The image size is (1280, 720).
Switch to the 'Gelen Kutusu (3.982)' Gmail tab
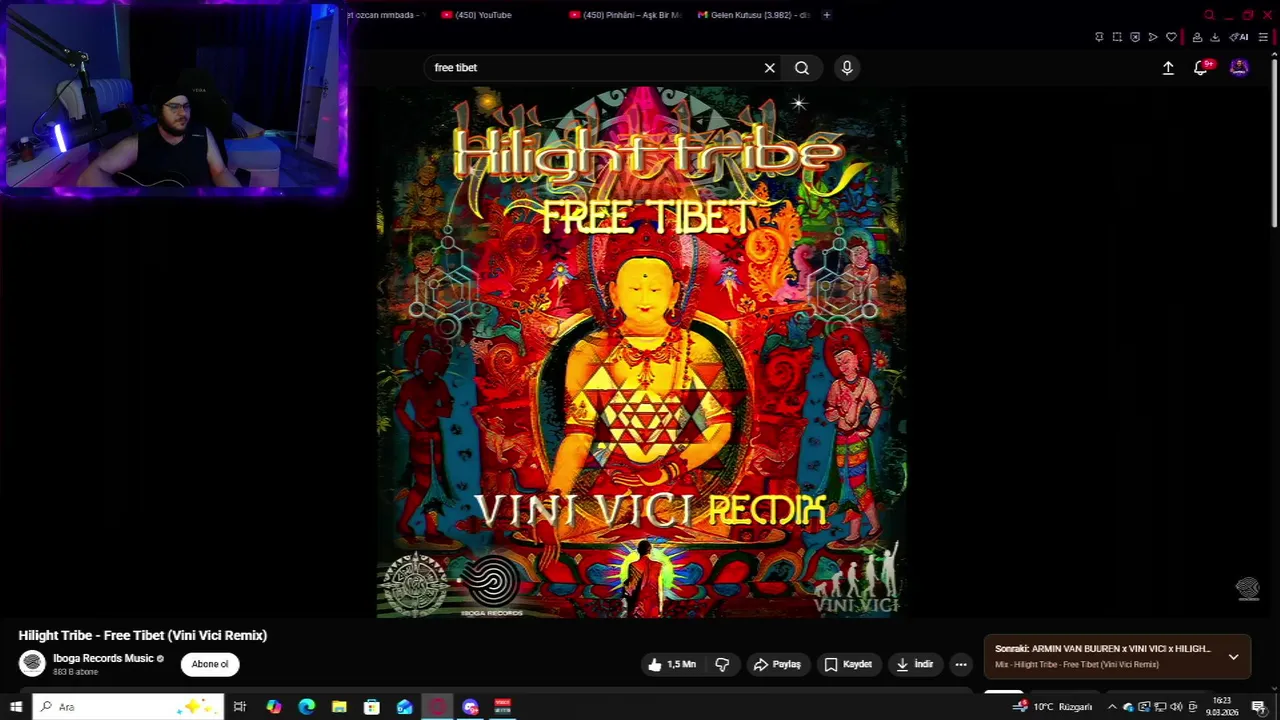click(x=753, y=15)
